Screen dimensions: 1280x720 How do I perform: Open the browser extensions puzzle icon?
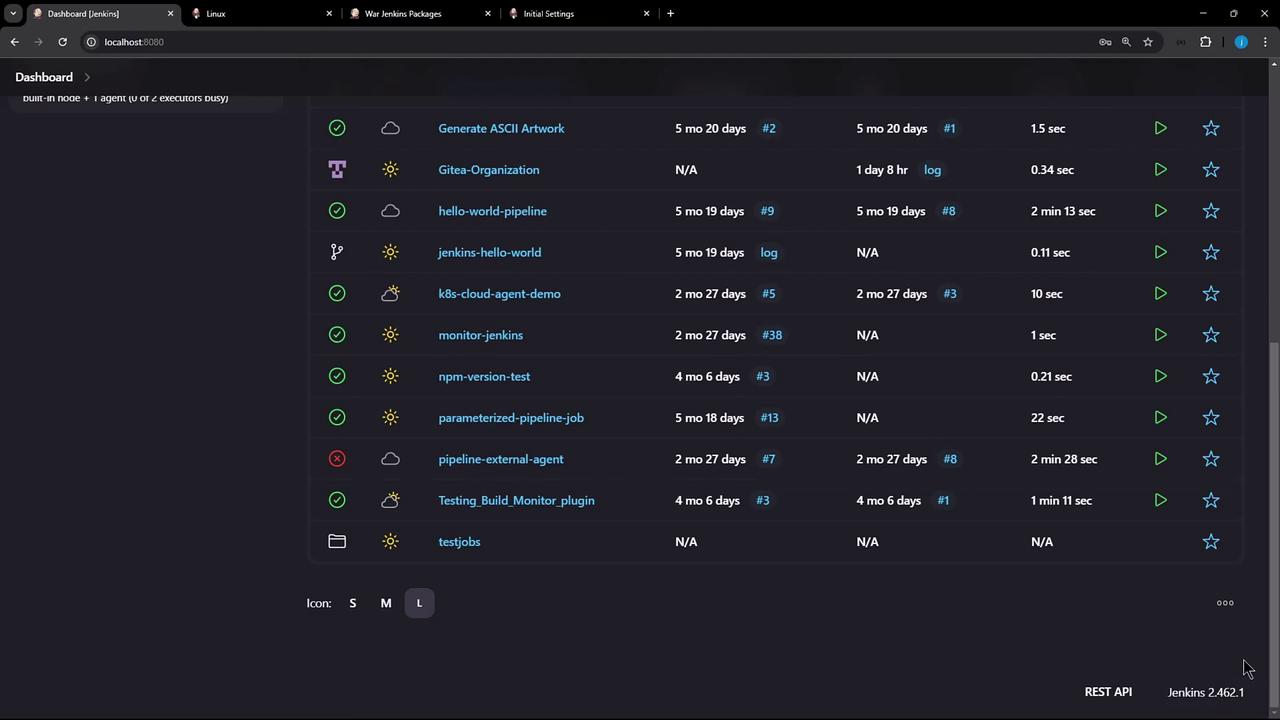pyautogui.click(x=1205, y=42)
